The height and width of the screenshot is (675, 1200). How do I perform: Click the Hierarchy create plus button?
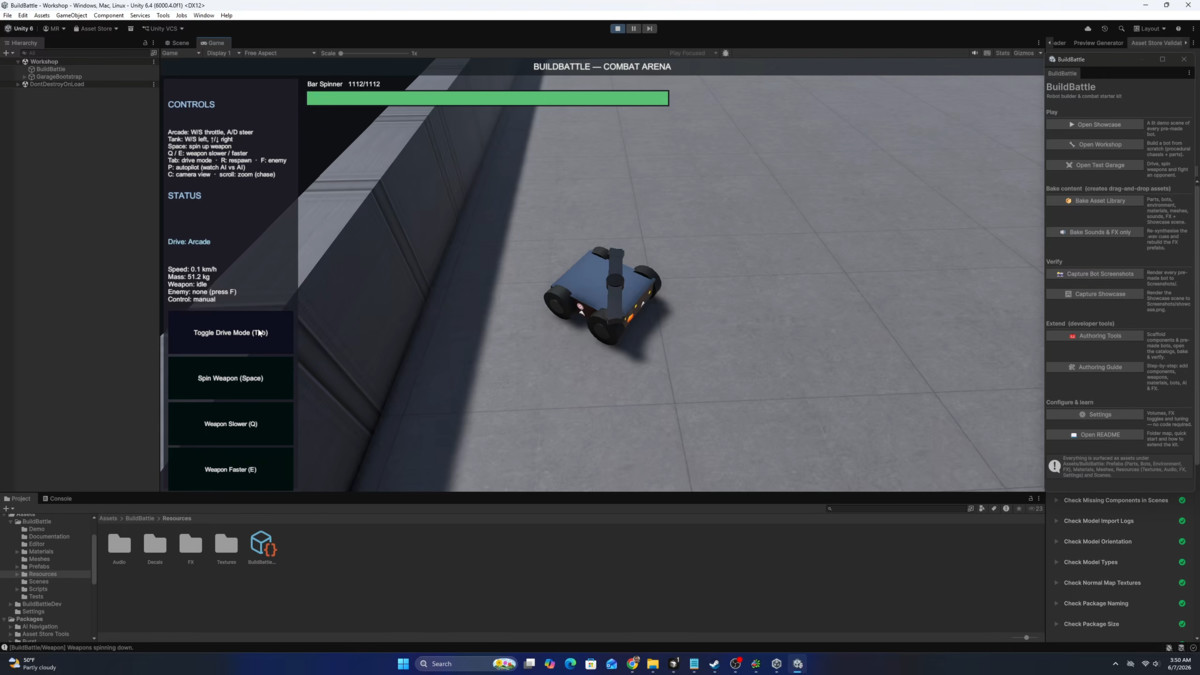coord(8,53)
